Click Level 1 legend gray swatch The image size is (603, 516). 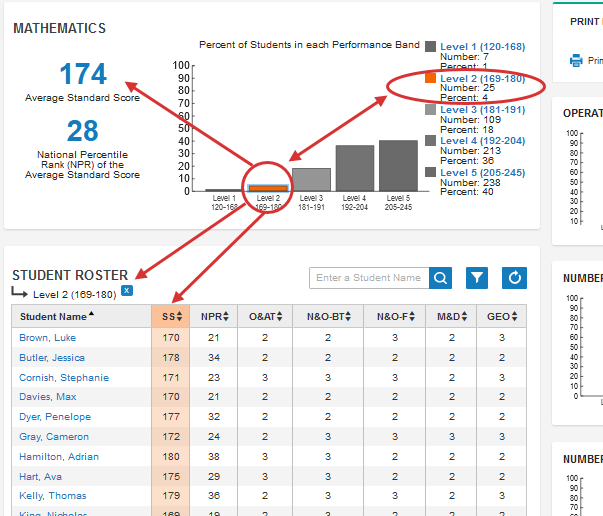(x=430, y=47)
